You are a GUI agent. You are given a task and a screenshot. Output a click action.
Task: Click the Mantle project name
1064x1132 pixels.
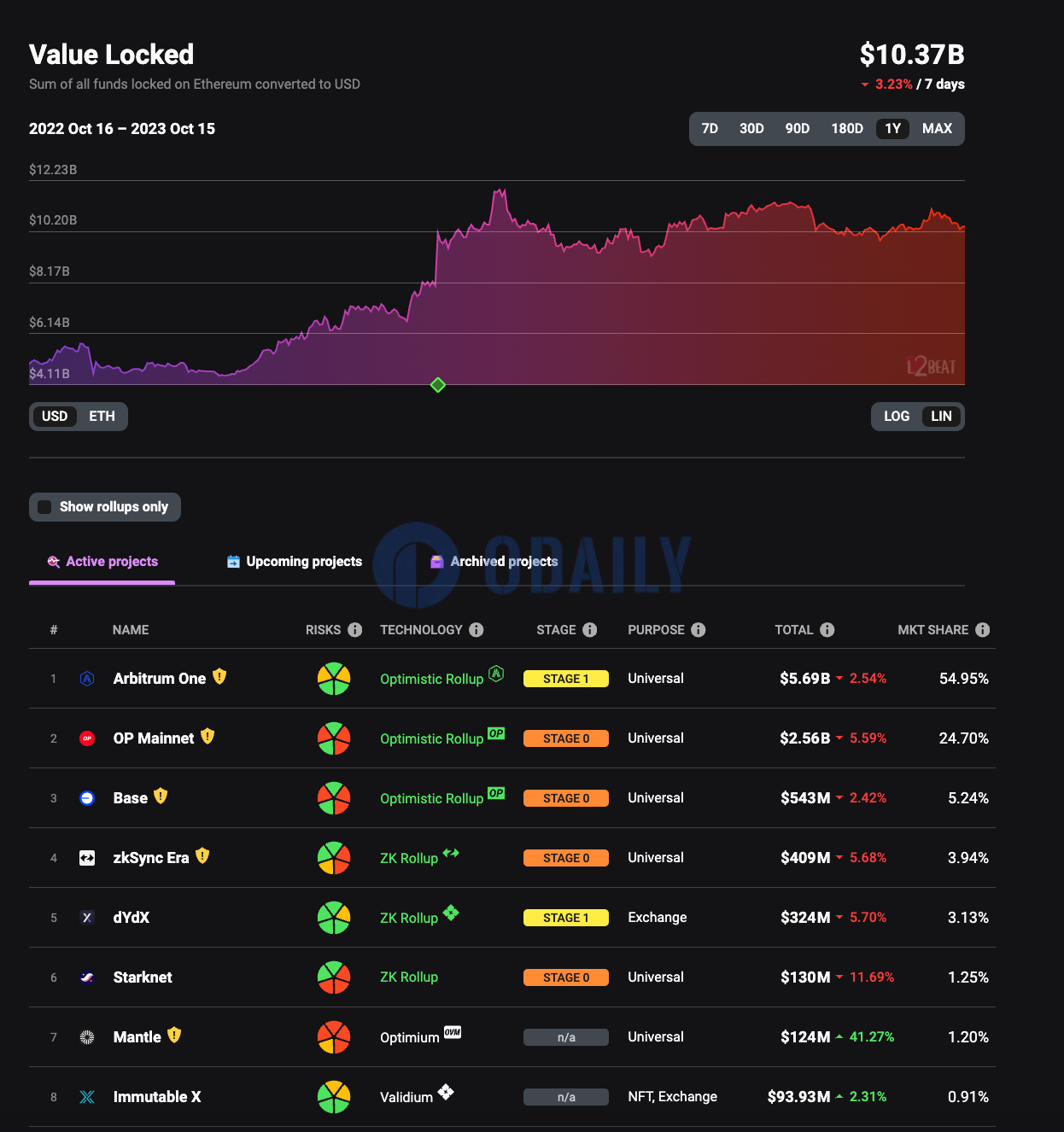click(137, 1037)
